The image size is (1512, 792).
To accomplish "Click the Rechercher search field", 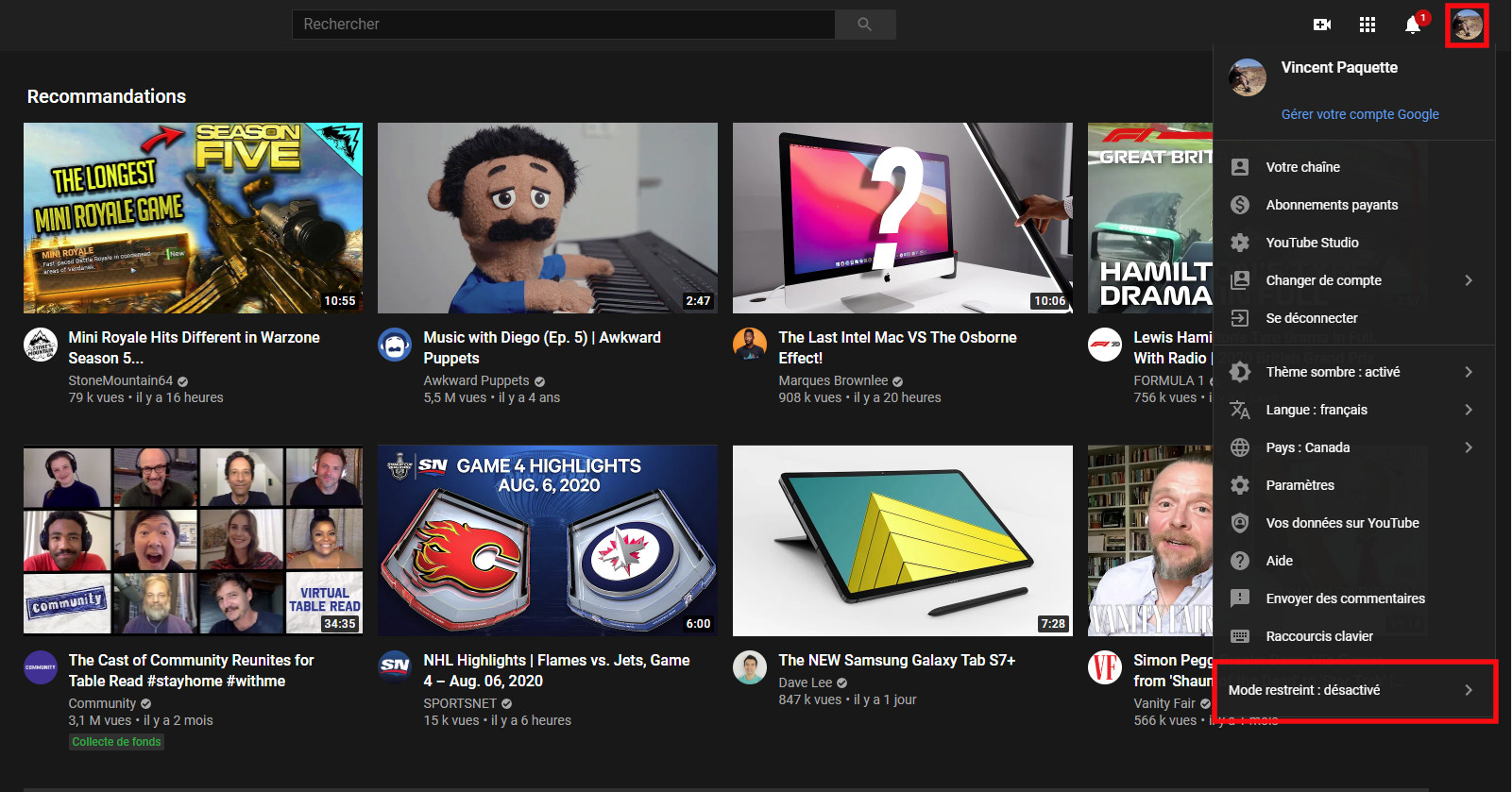I will tap(564, 25).
